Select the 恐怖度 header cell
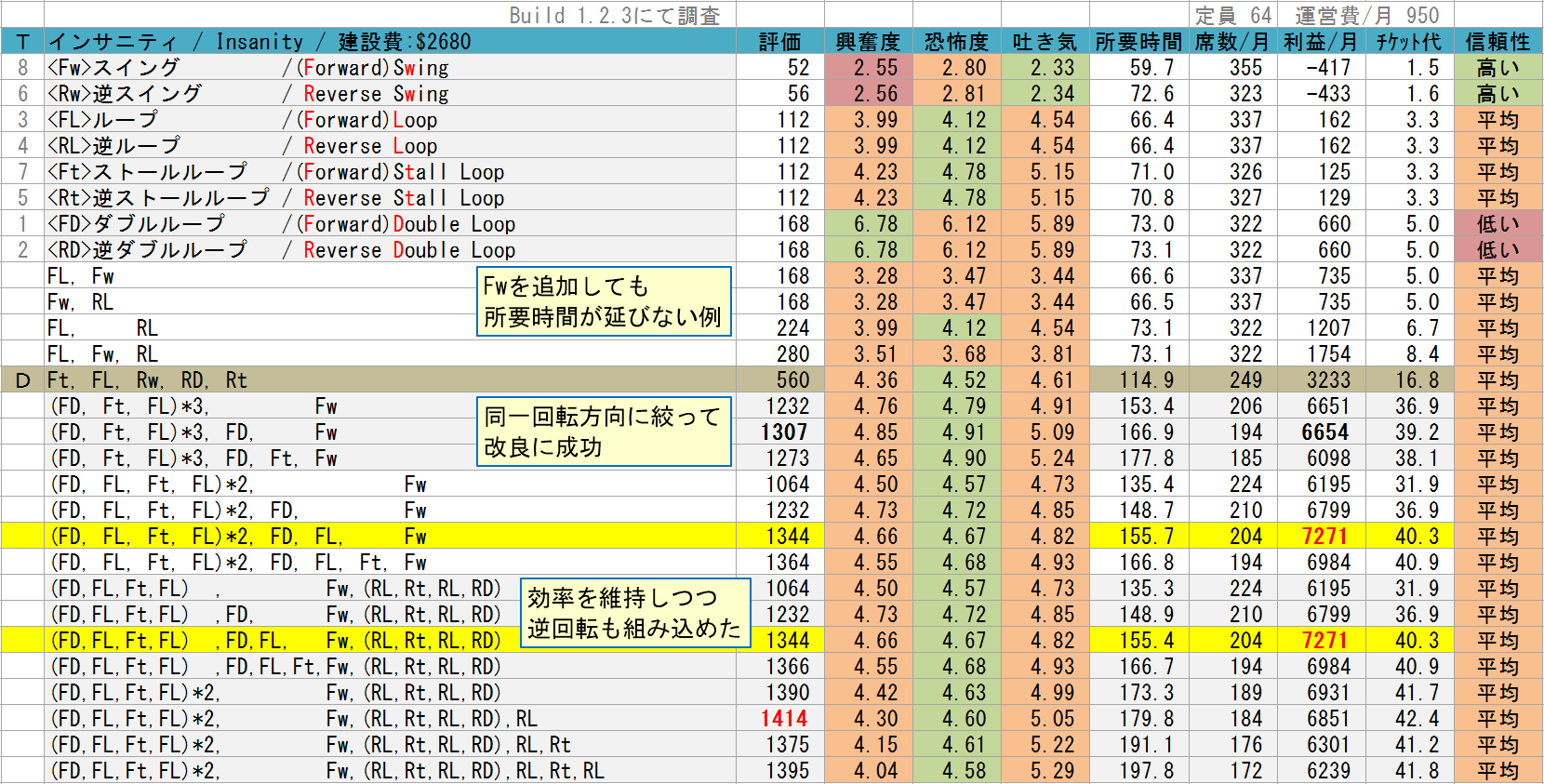Image resolution: width=1544 pixels, height=784 pixels. (x=956, y=42)
